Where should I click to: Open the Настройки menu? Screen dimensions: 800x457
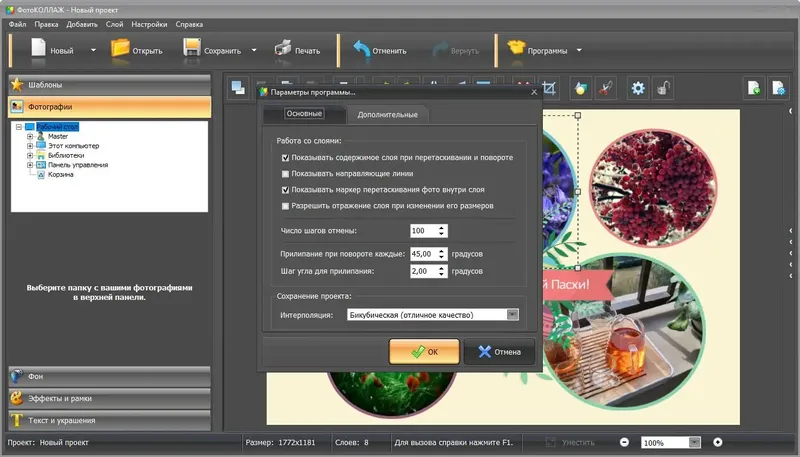pyautogui.click(x=149, y=24)
